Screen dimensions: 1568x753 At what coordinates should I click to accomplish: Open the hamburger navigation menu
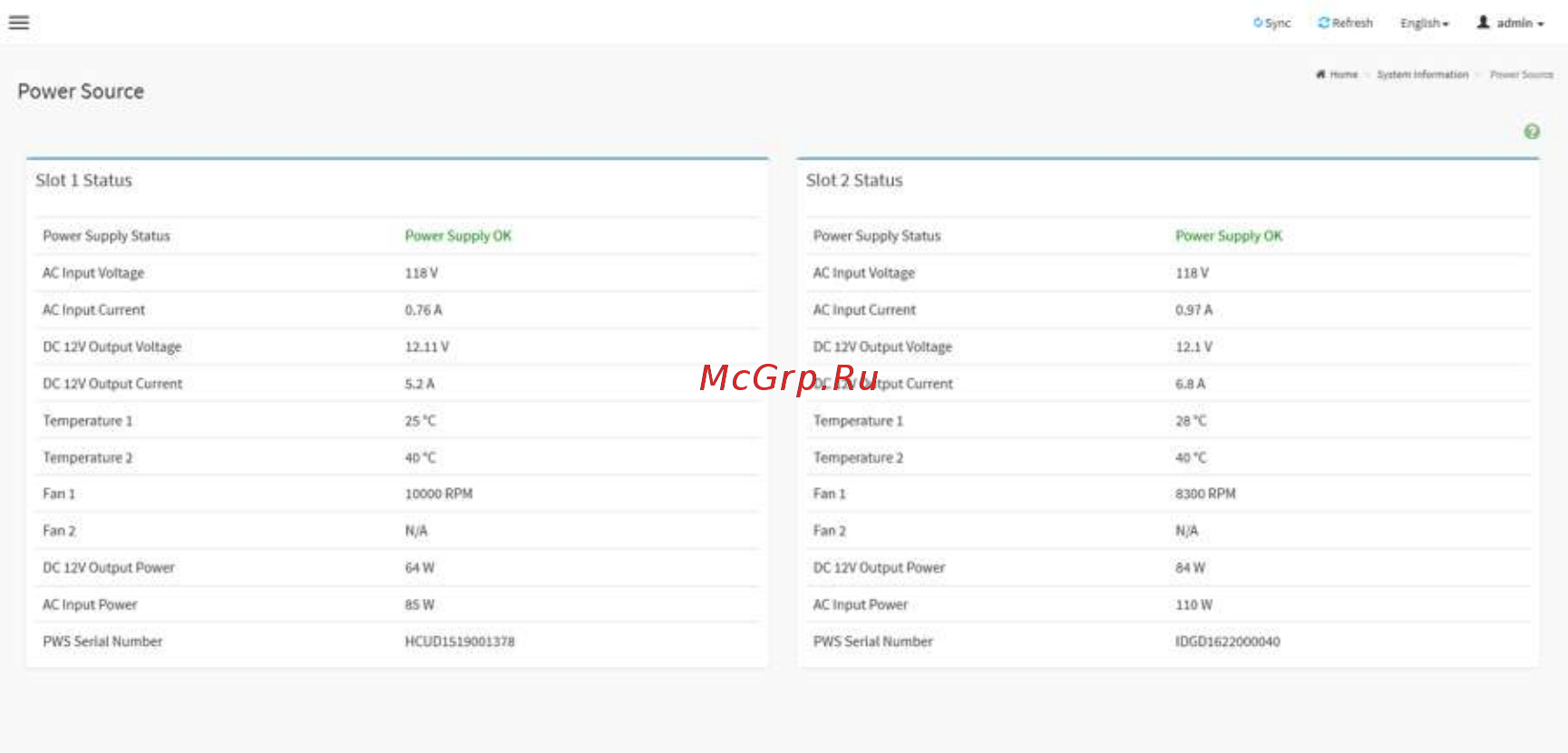pos(19,23)
